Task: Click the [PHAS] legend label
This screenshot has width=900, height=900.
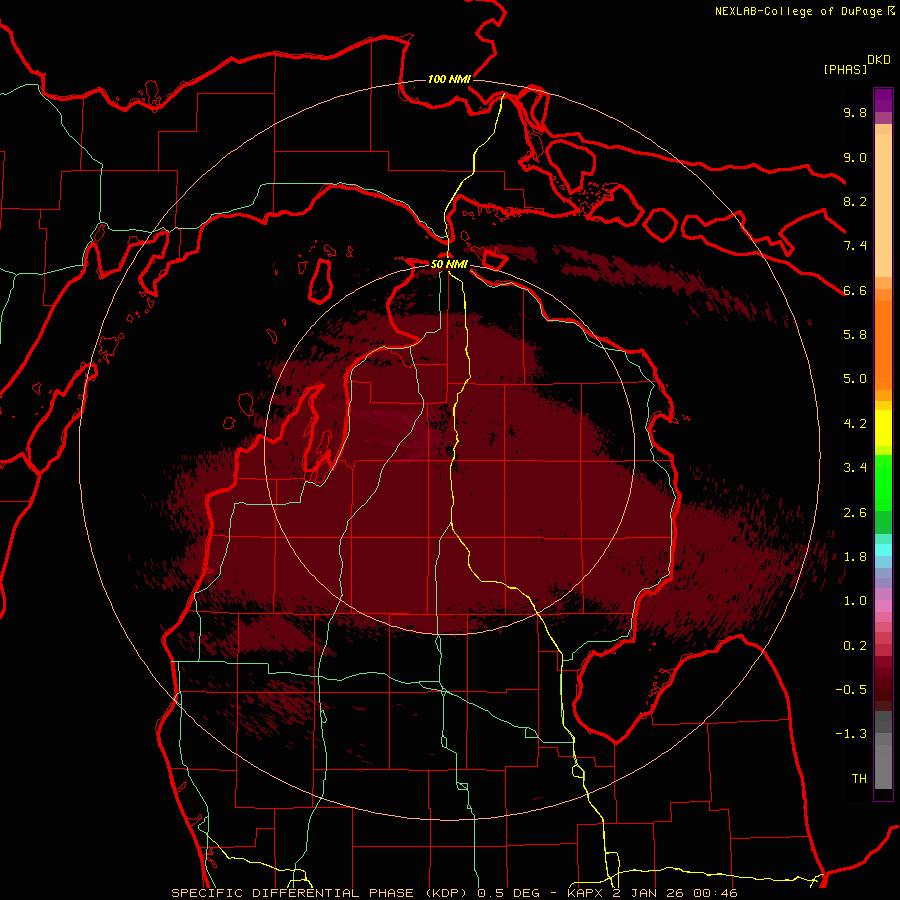Action: tap(845, 69)
